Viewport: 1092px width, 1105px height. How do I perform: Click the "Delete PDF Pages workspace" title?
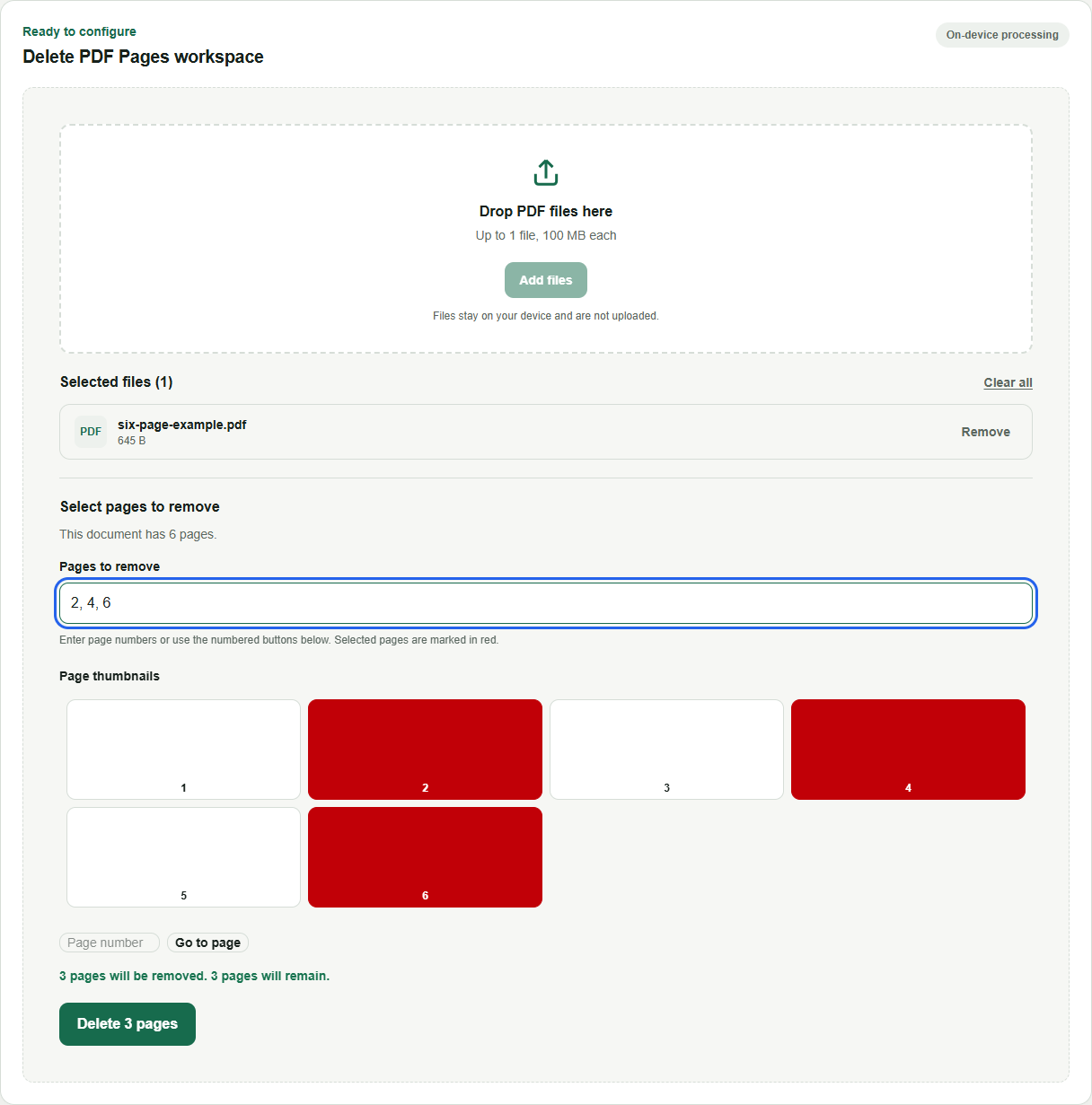click(144, 57)
